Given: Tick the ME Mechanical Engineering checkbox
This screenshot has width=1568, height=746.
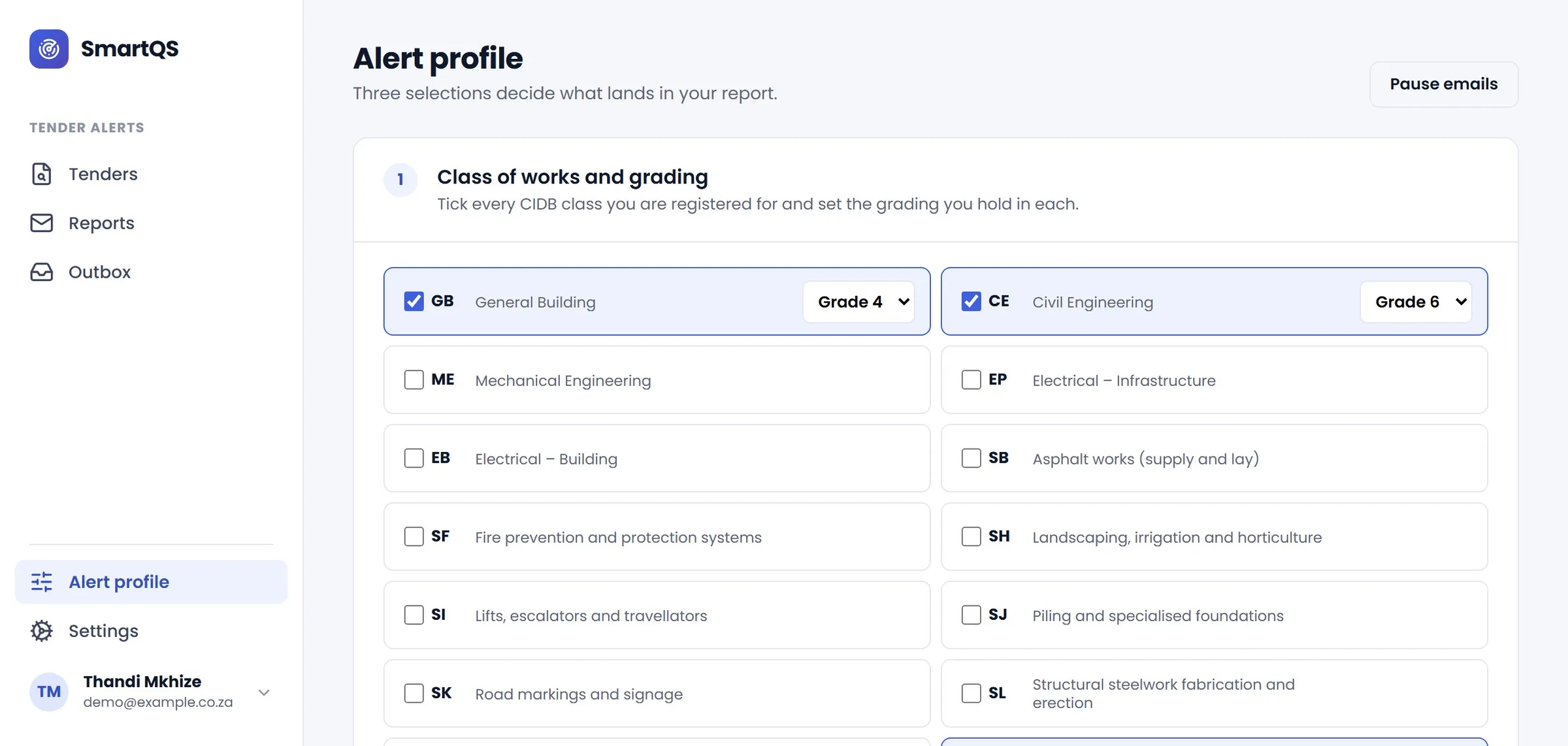Looking at the screenshot, I should [414, 380].
